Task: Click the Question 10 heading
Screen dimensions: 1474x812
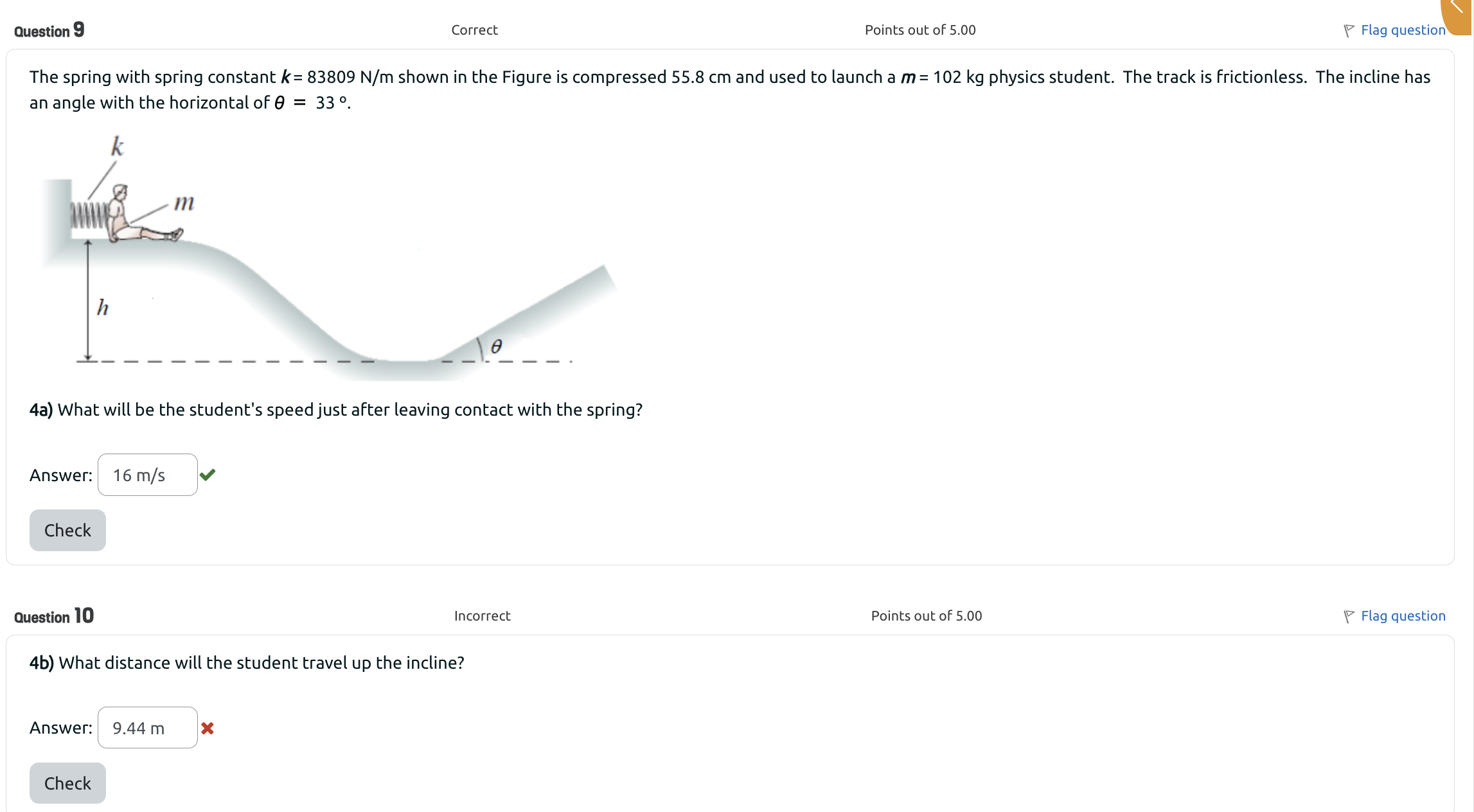Action: point(53,615)
